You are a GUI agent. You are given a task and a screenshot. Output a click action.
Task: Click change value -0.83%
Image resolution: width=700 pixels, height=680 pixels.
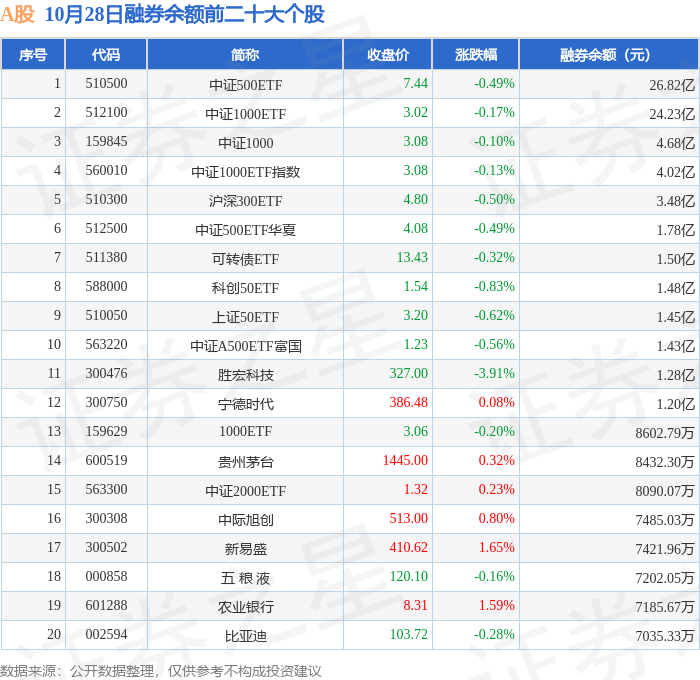click(494, 287)
